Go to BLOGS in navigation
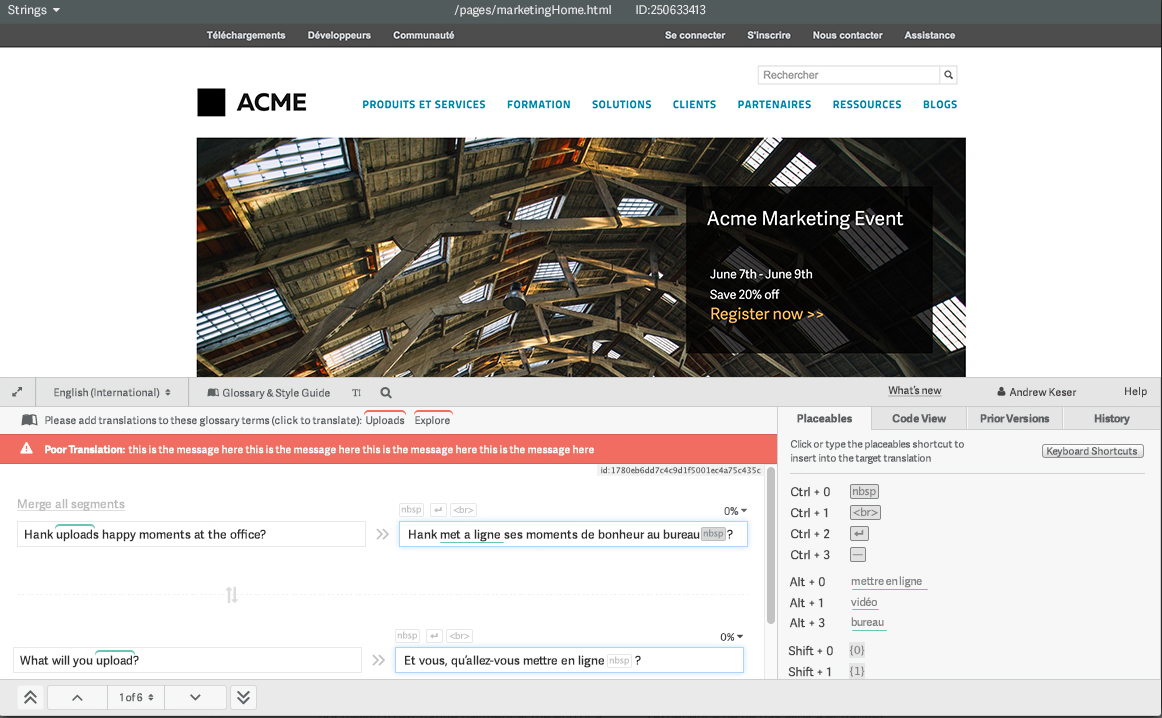The height and width of the screenshot is (718, 1162). click(940, 104)
